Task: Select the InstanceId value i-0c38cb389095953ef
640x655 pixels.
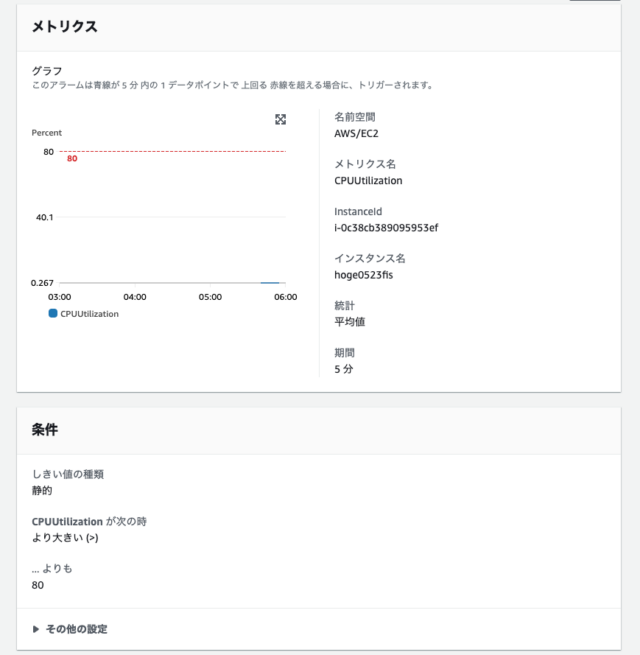Action: pos(386,228)
